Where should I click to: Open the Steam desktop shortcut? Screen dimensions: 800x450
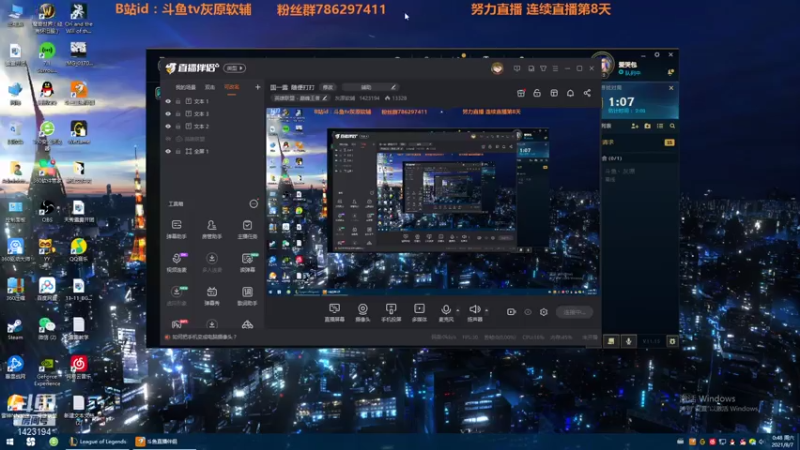click(15, 329)
